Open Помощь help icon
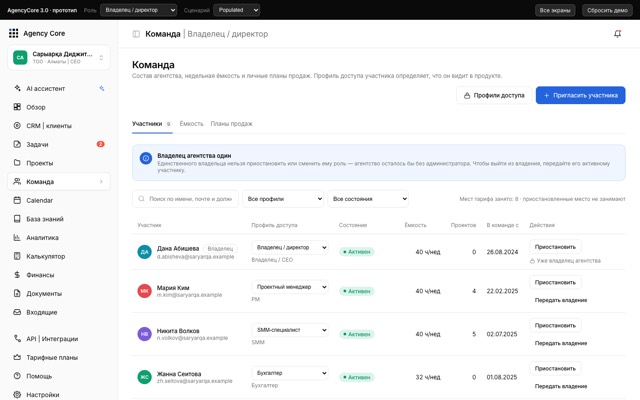The image size is (640, 400). 17,376
